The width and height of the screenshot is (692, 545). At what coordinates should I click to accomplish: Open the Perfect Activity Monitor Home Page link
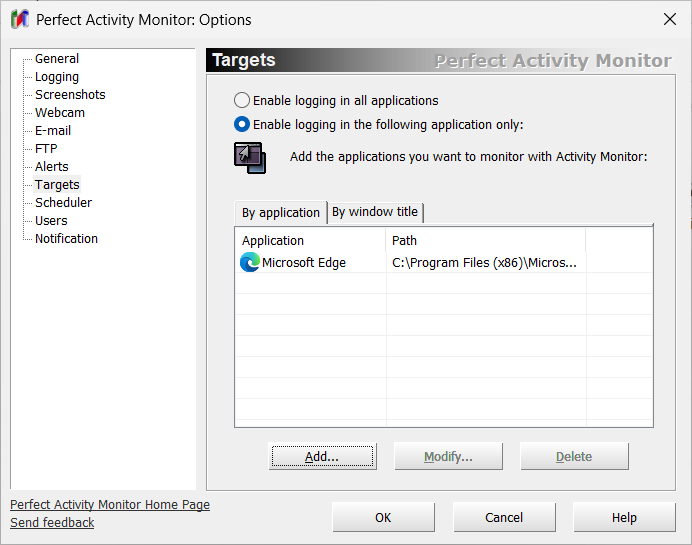(x=110, y=505)
